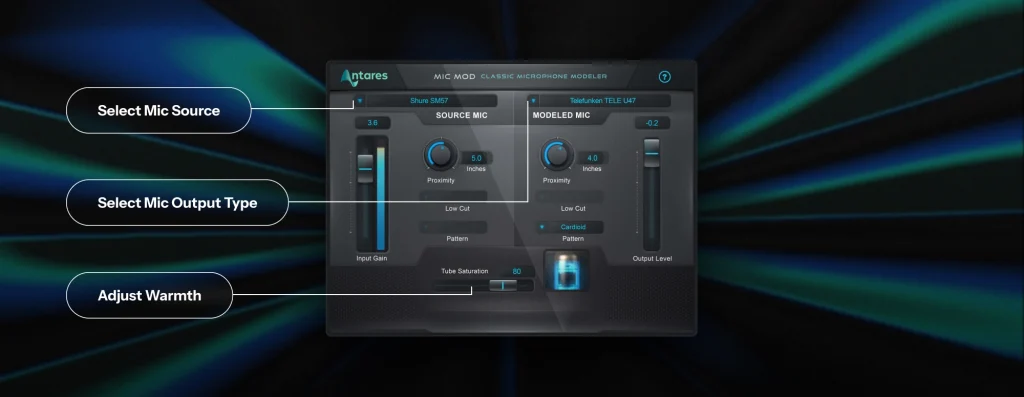Click the Antares logo

364,77
